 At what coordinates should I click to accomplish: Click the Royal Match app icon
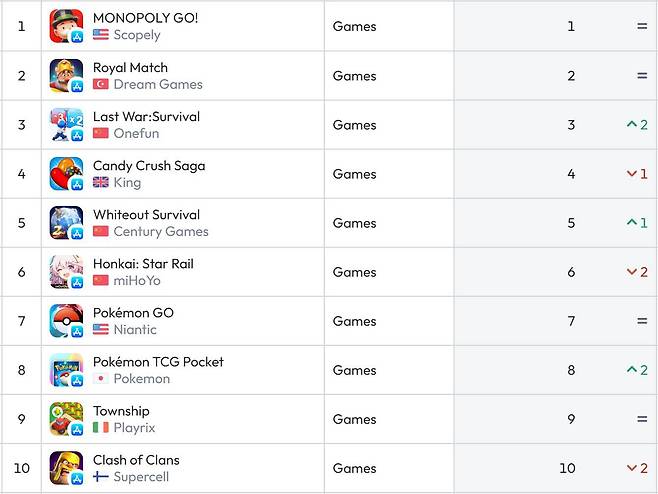[66, 76]
